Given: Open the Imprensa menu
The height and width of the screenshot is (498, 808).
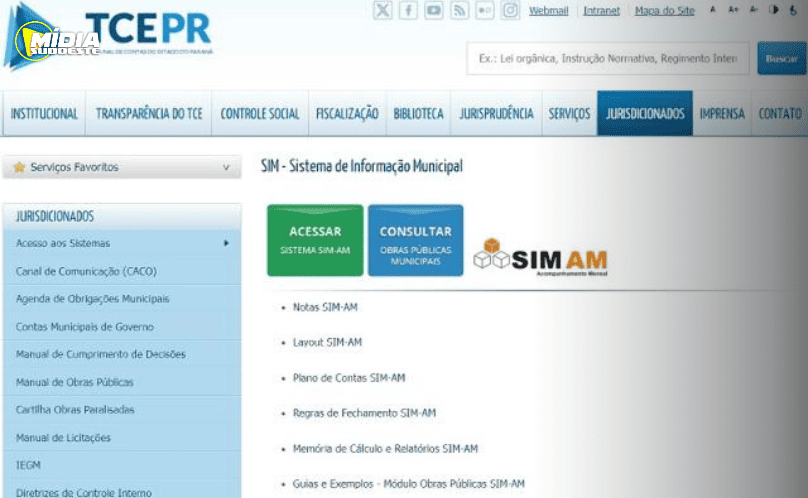Looking at the screenshot, I should 721,113.
